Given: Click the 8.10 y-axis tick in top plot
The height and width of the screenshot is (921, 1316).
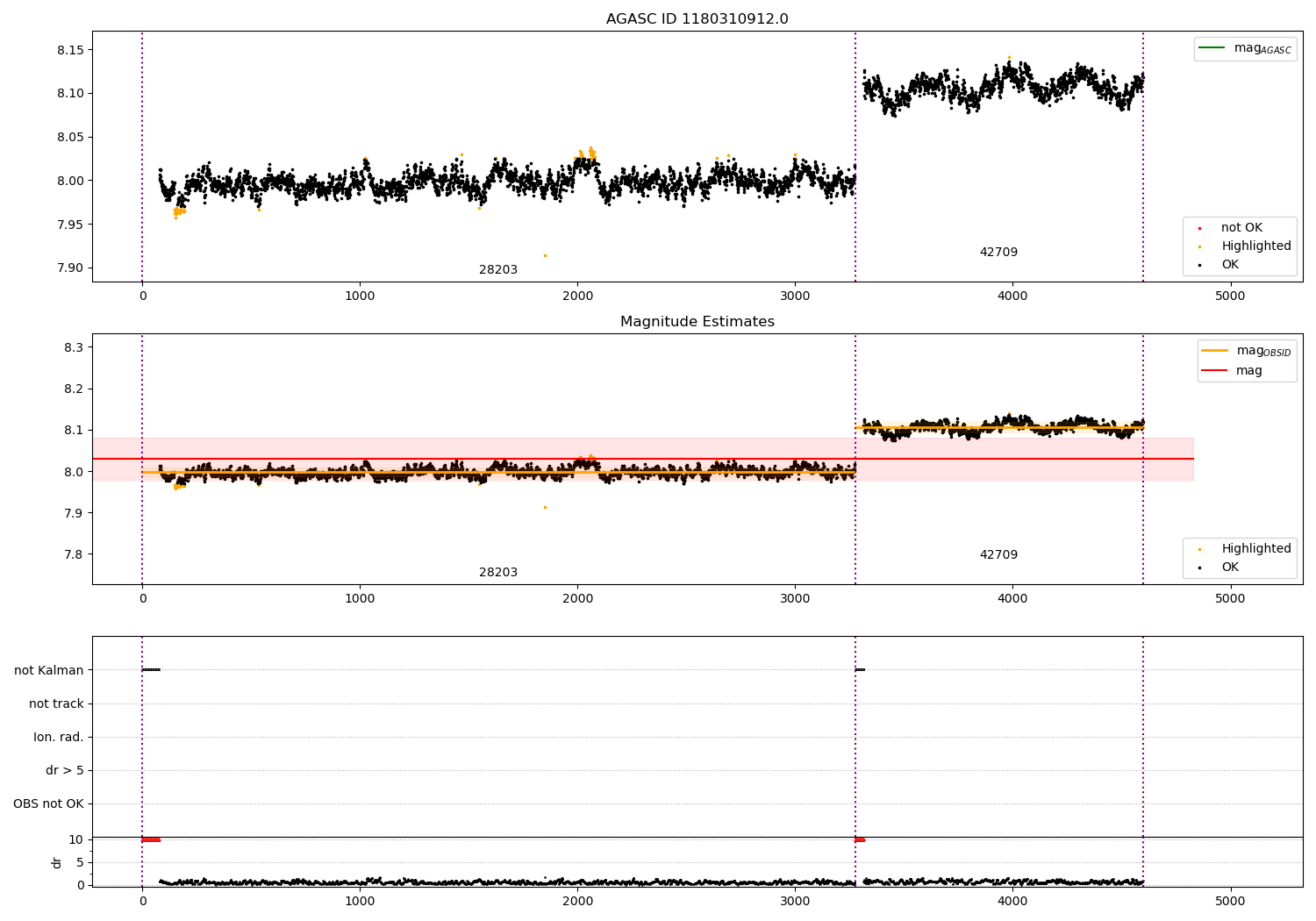Looking at the screenshot, I should (x=71, y=94).
